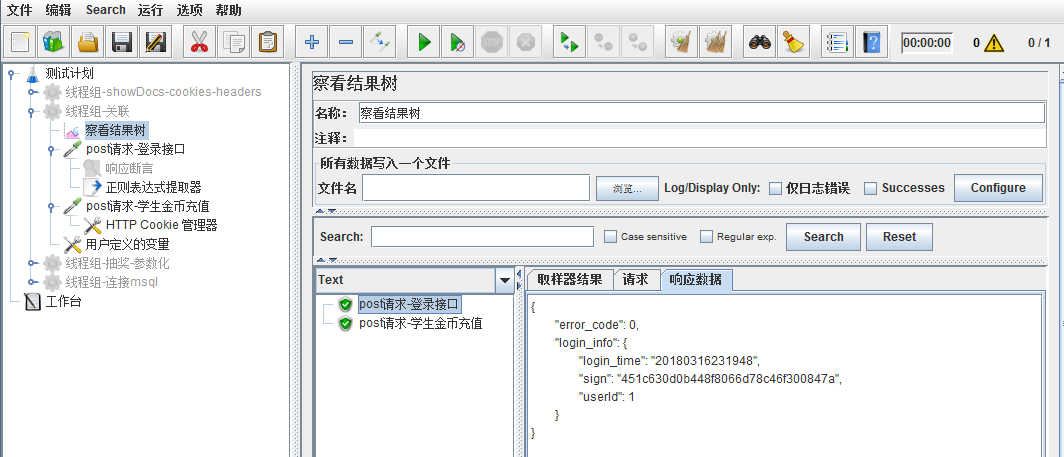The image size is (1064, 457).
Task: Clear all results with double broom icon
Action: pos(714,43)
